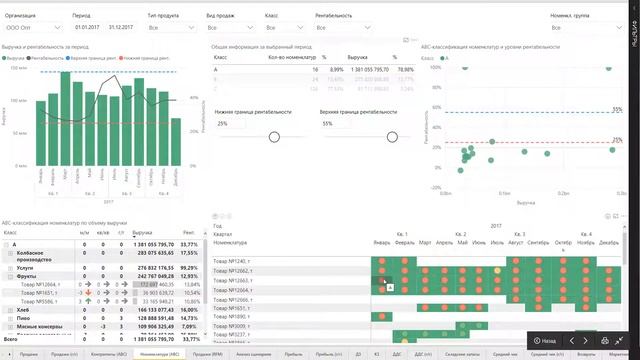Open the Вид продаж dropdown
This screenshot has height=360, width=640.
[x=230, y=28]
